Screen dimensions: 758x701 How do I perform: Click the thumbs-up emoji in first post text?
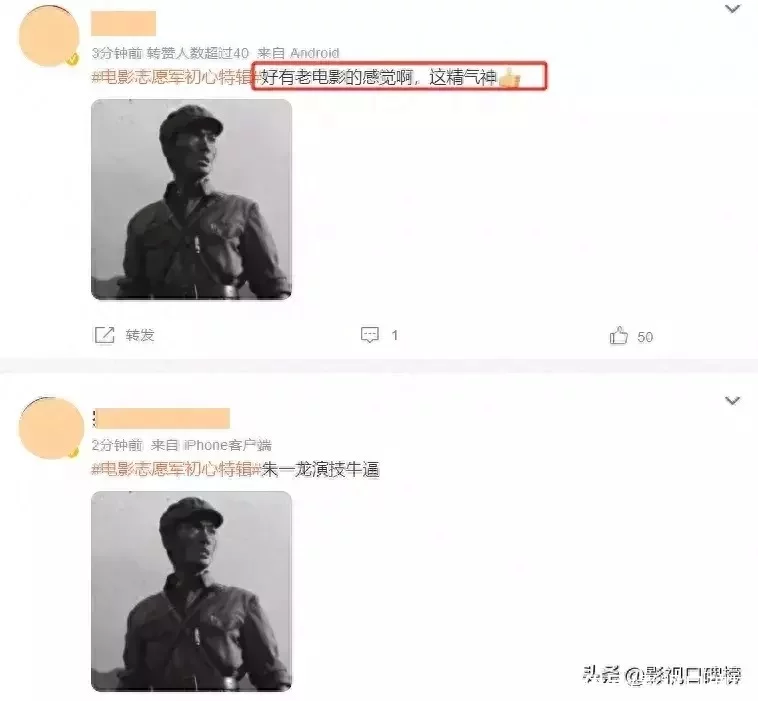(509, 78)
